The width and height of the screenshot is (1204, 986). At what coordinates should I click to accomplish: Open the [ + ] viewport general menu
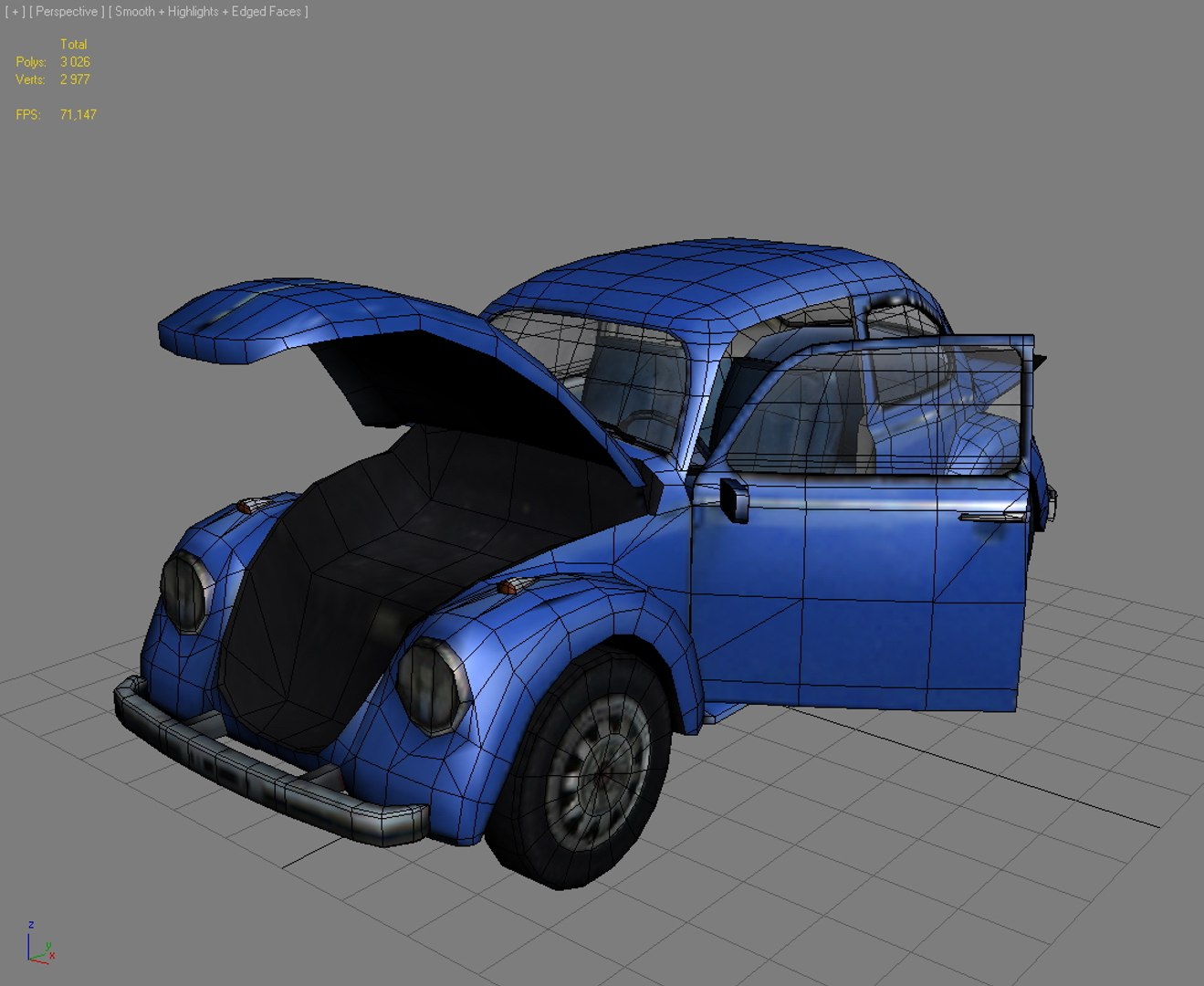click(15, 12)
